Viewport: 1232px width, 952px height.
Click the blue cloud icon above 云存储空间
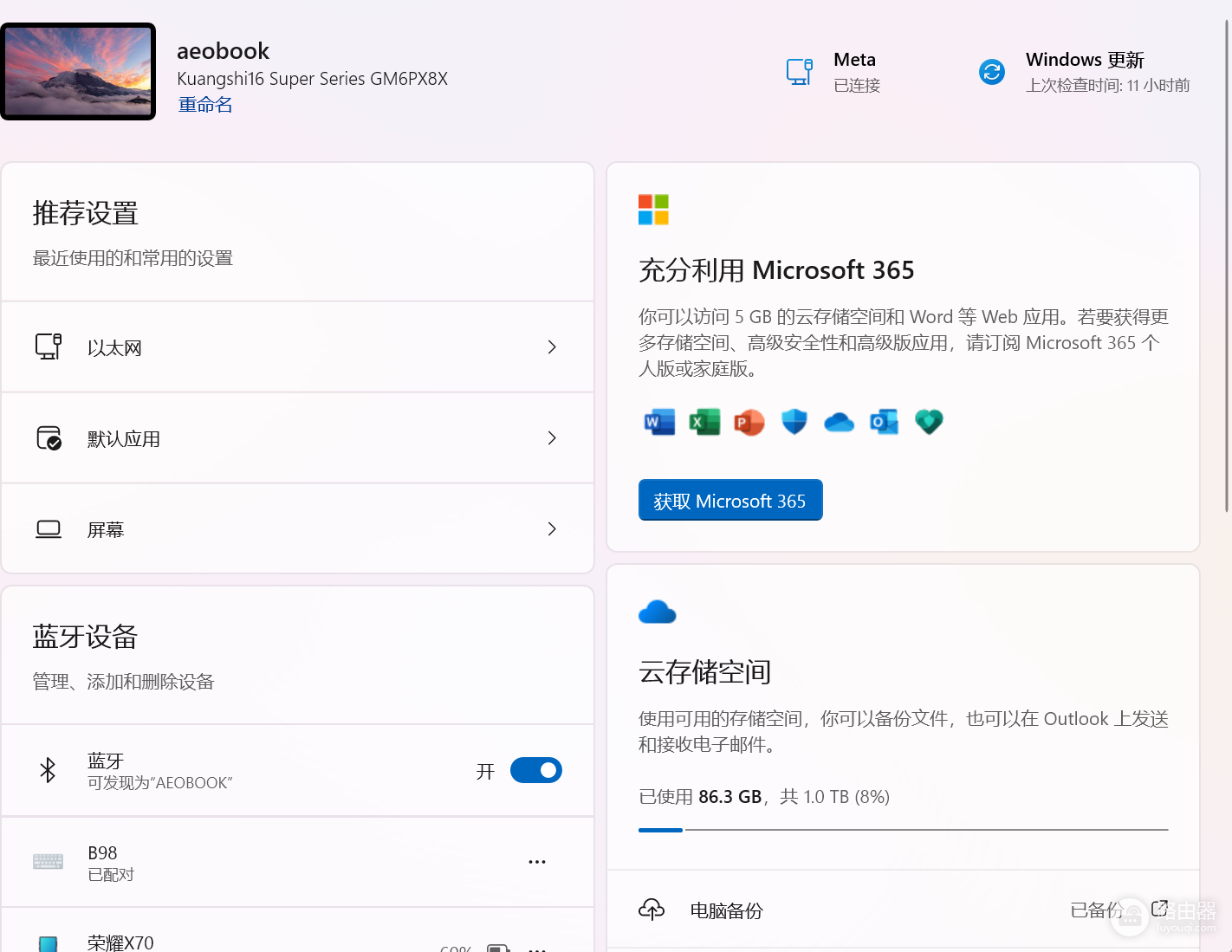coord(657,612)
